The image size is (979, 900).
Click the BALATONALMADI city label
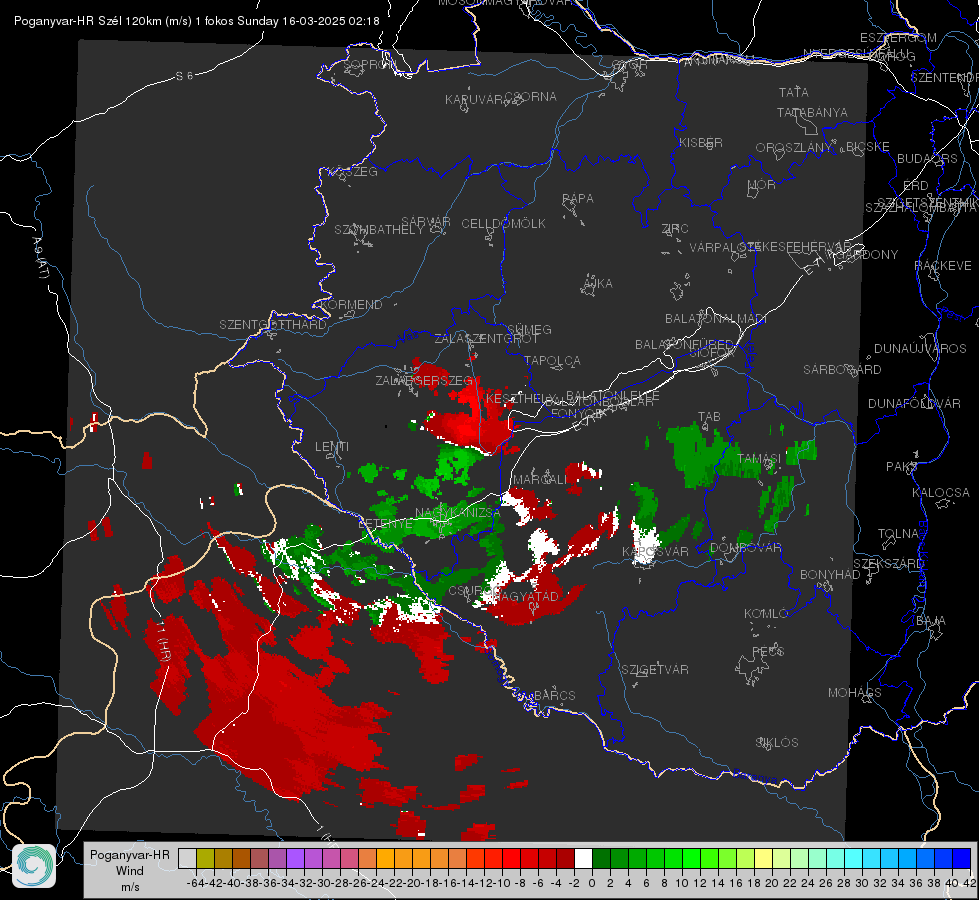pos(716,319)
